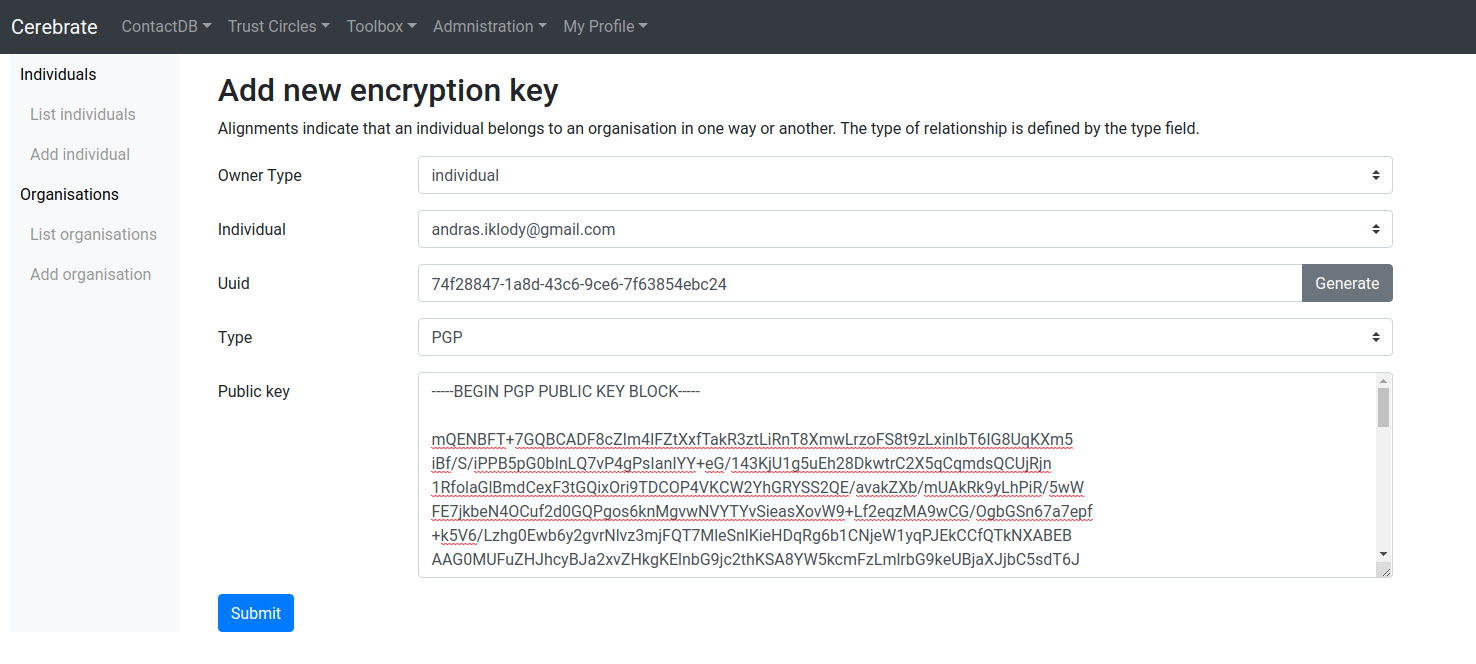Open List individuals page
The width and height of the screenshot is (1476, 664).
82,114
